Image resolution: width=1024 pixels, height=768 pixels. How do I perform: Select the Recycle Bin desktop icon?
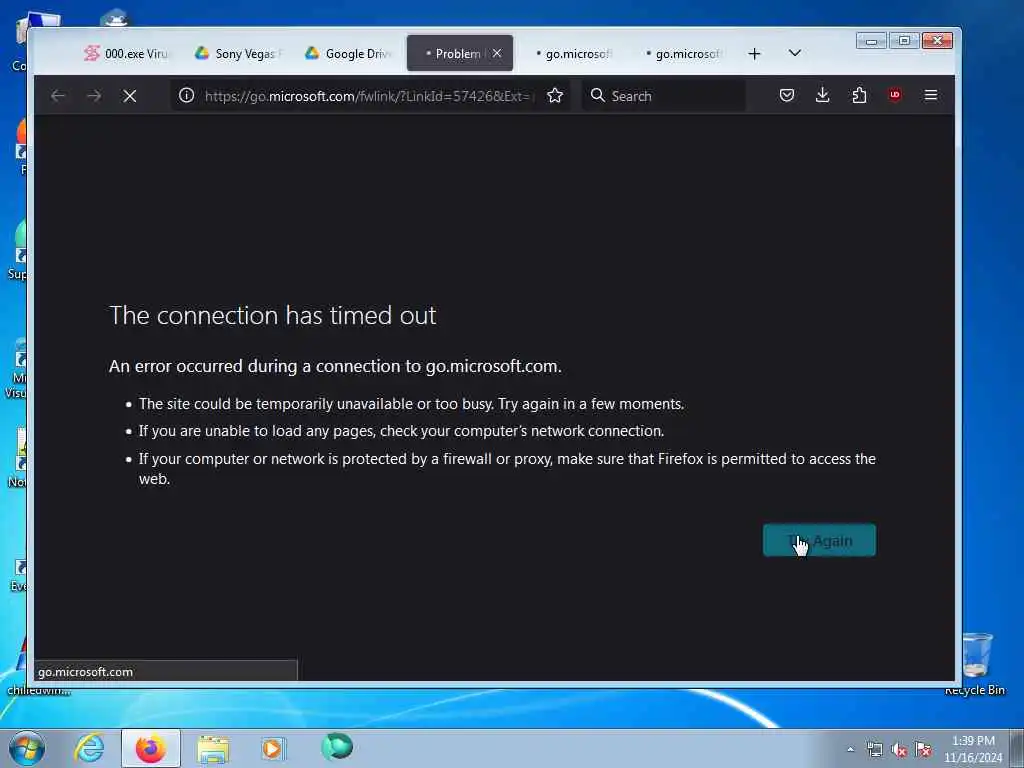(x=975, y=664)
